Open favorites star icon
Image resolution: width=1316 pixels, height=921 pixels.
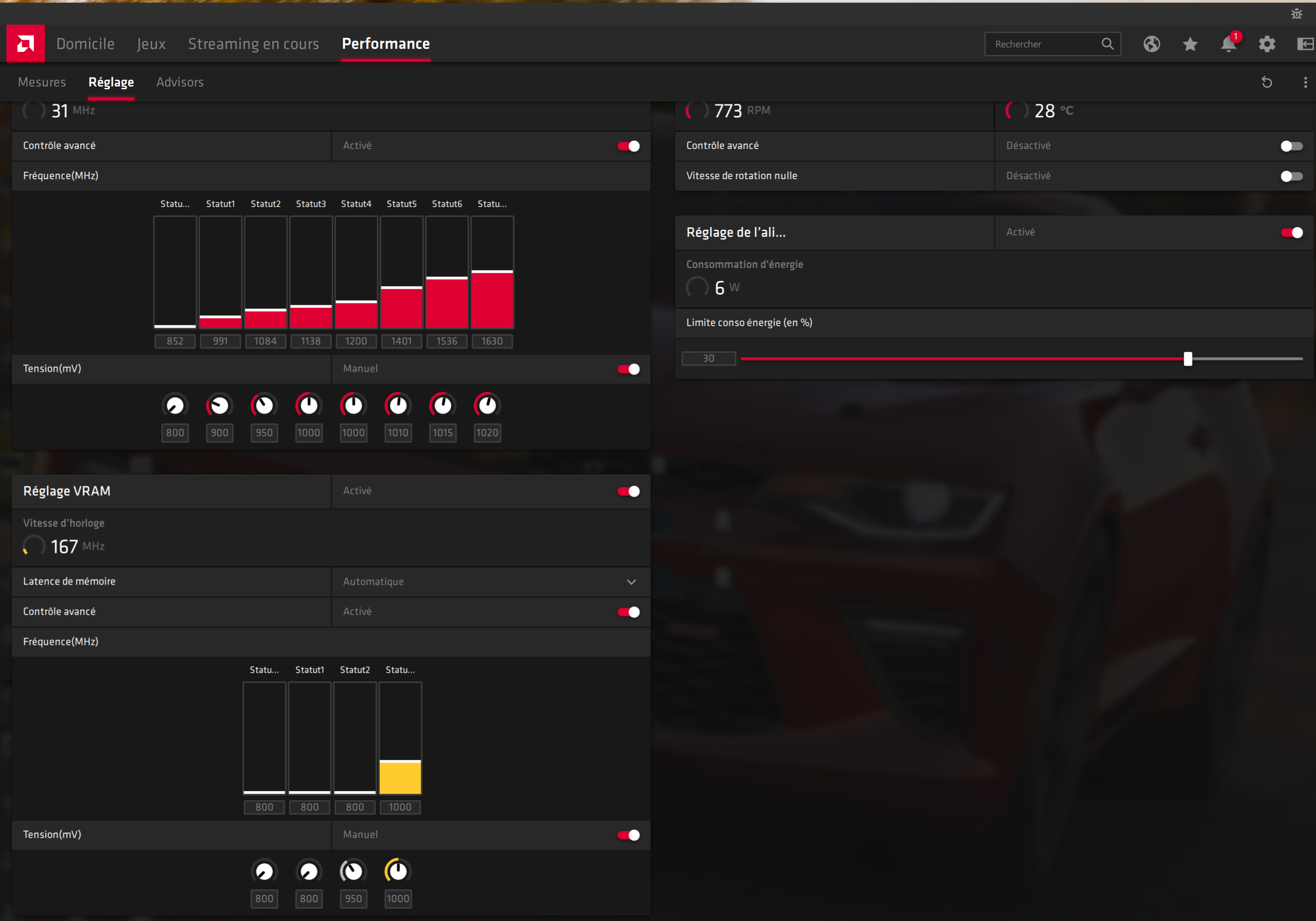tap(1190, 44)
